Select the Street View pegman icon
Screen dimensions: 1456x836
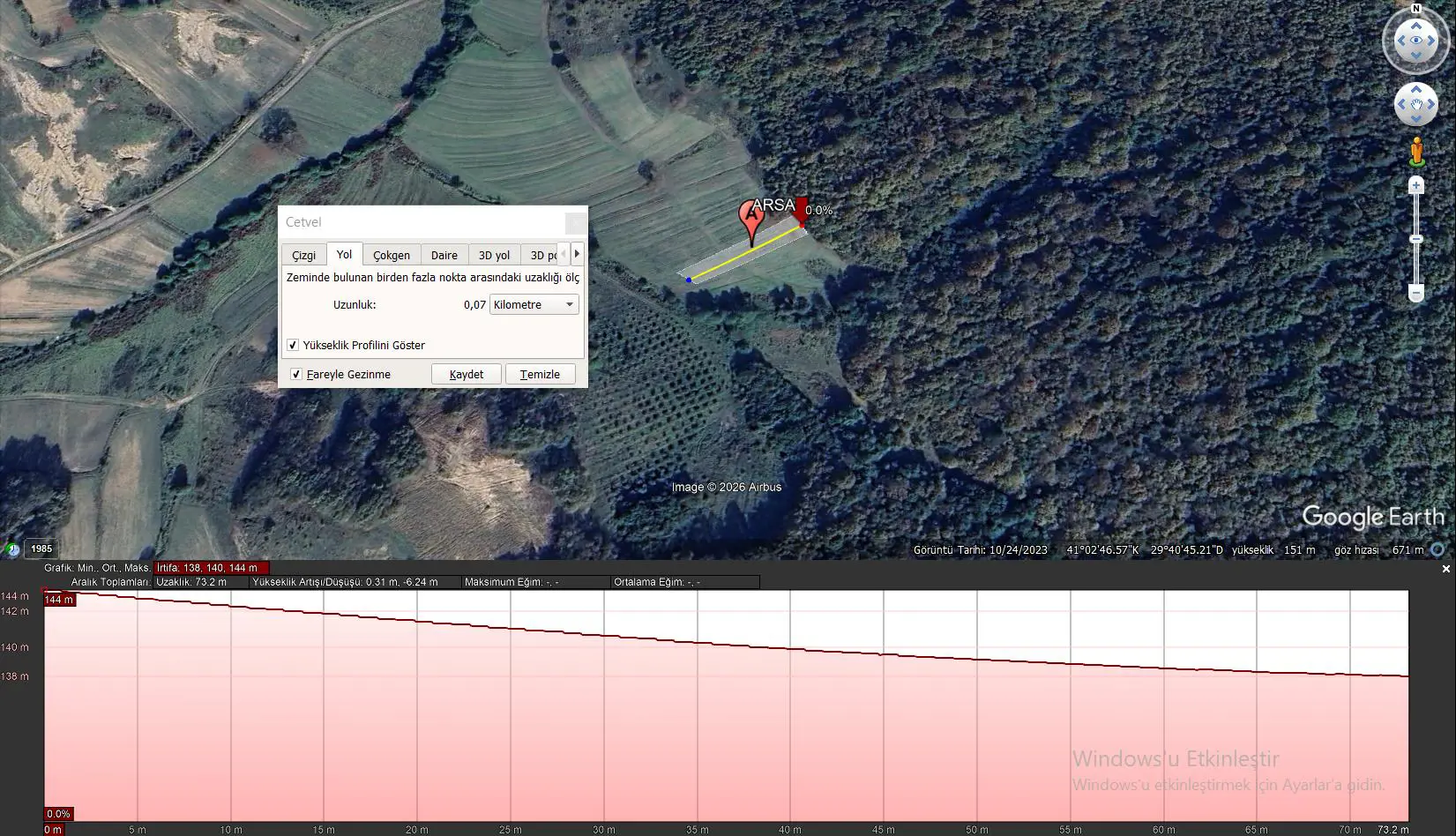pyautogui.click(x=1416, y=152)
